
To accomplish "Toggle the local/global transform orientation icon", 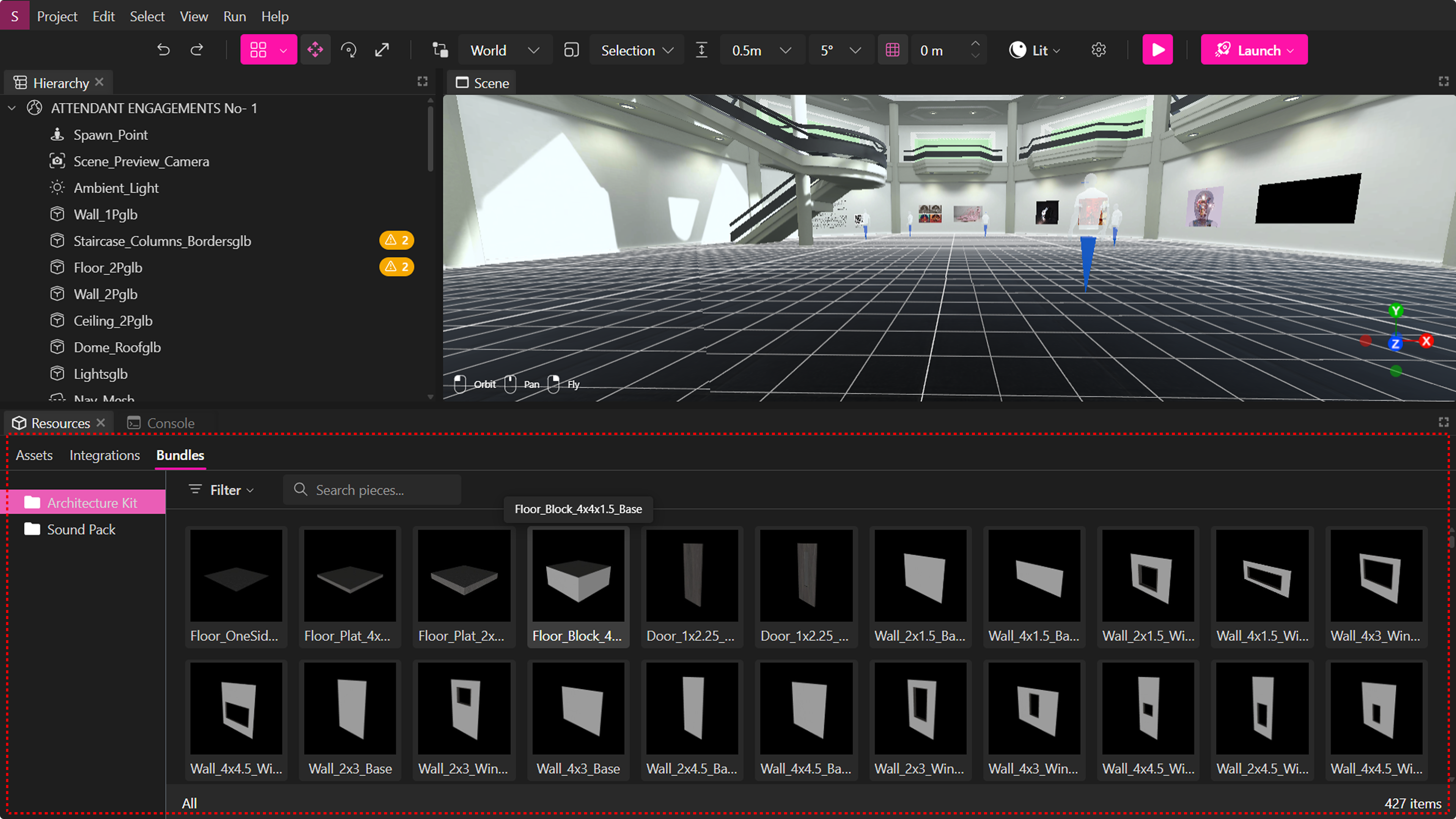I will click(571, 50).
